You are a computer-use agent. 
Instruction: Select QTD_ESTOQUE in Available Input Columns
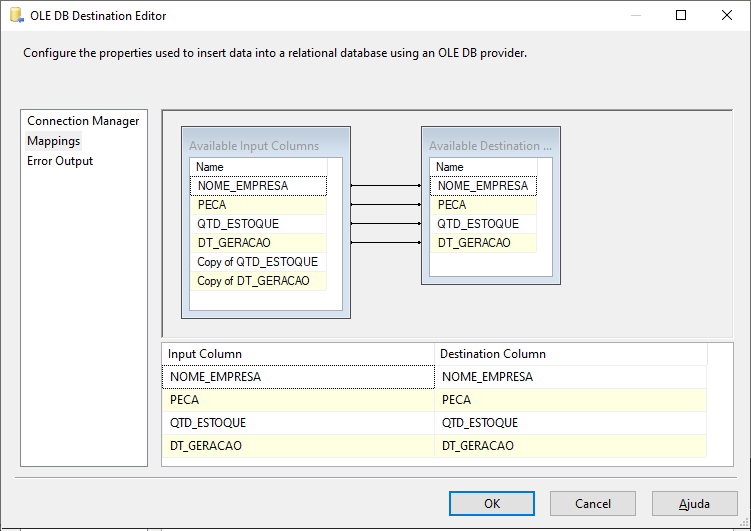point(259,224)
